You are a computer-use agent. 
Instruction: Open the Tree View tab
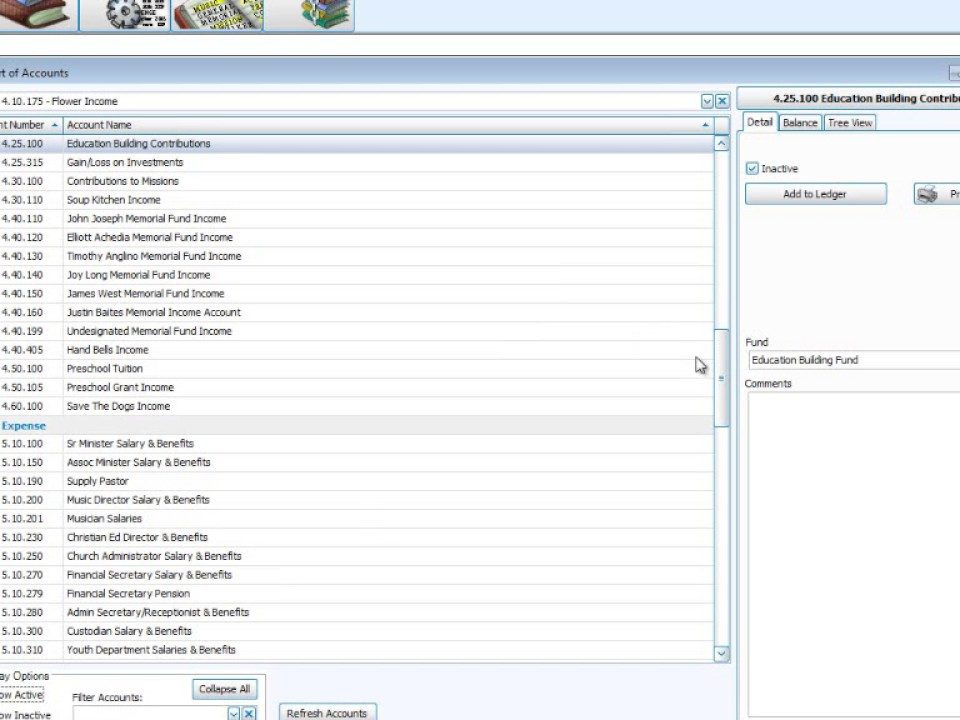click(850, 122)
